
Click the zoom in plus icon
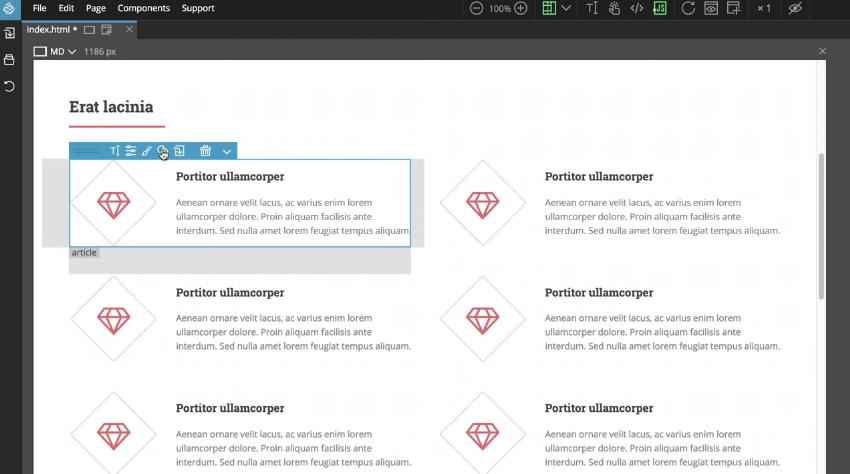pyautogui.click(x=520, y=8)
